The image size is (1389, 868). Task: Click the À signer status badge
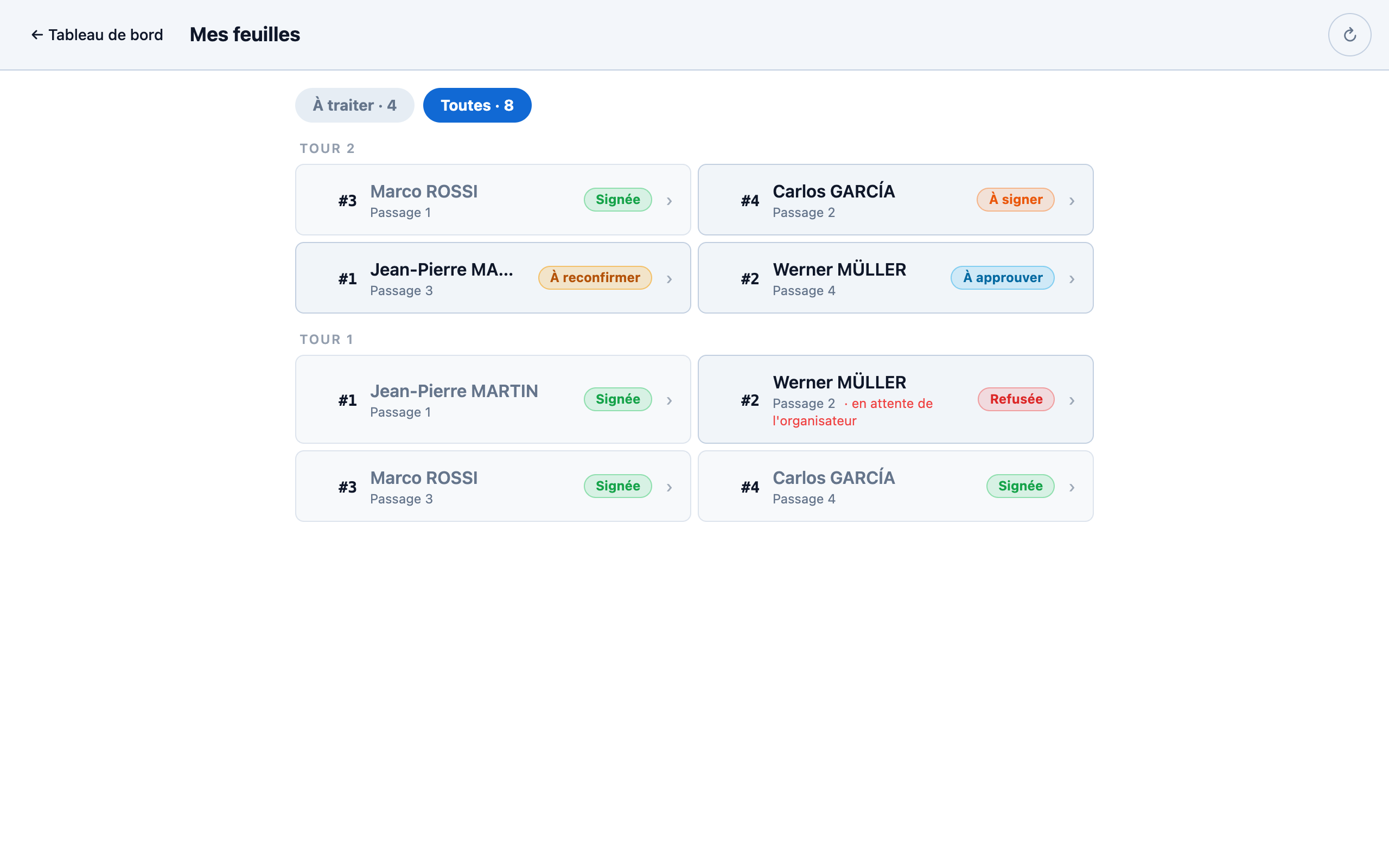1015,199
